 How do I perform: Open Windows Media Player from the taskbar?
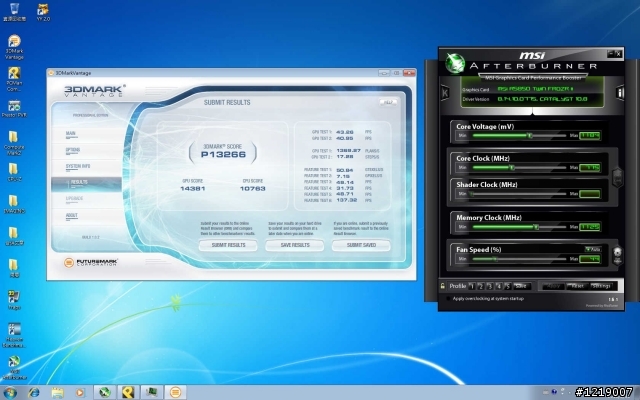tap(80, 393)
